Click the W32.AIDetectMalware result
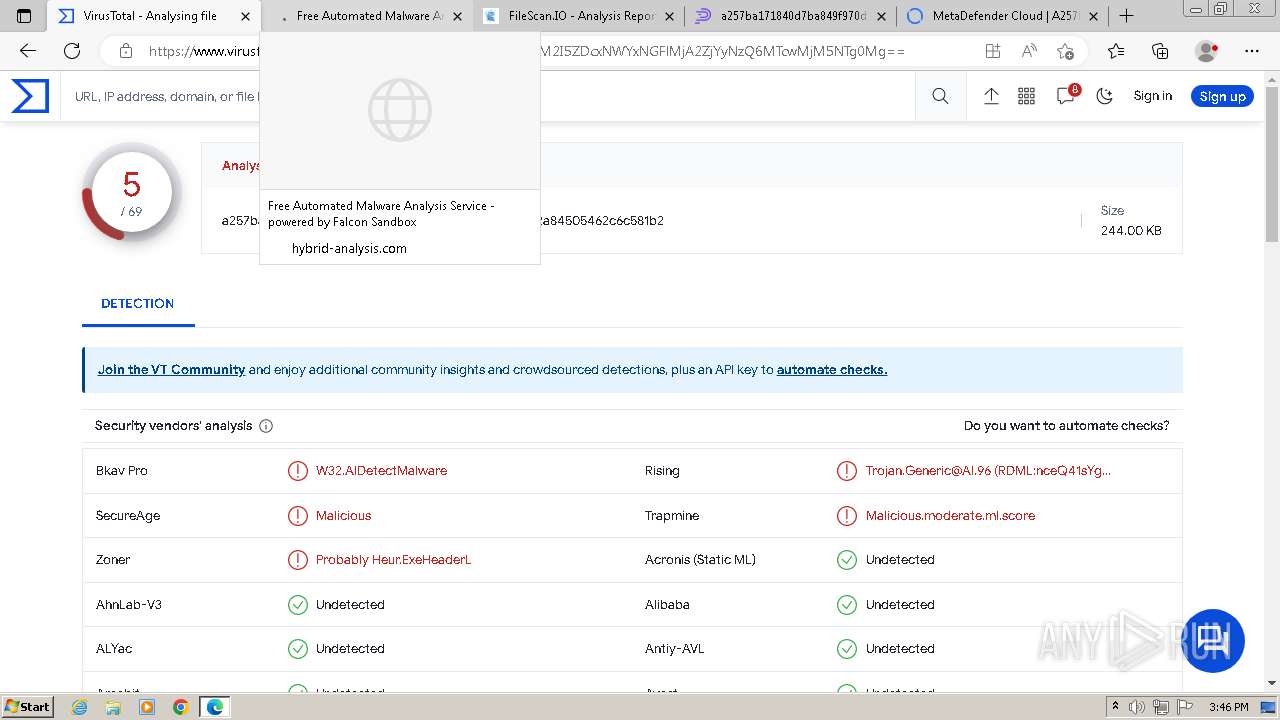This screenshot has height=720, width=1280. pyautogui.click(x=381, y=470)
